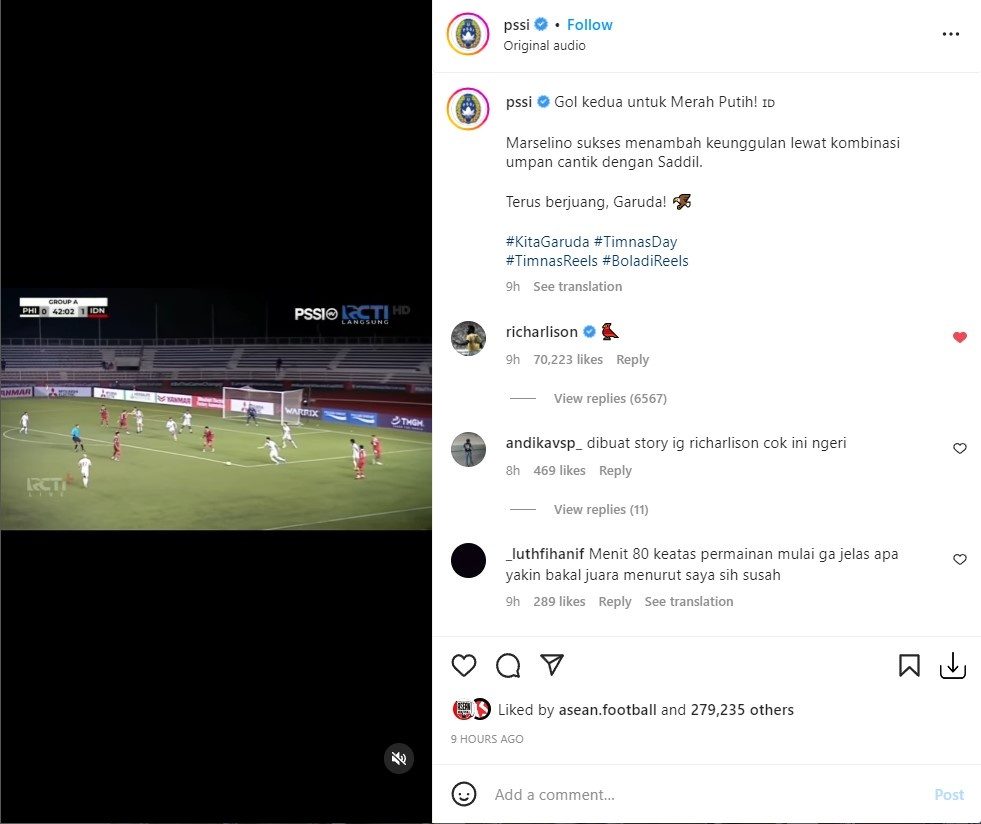Screen dimensions: 981x824
Task: Unmute the video with the speaker icon
Action: pos(399,758)
